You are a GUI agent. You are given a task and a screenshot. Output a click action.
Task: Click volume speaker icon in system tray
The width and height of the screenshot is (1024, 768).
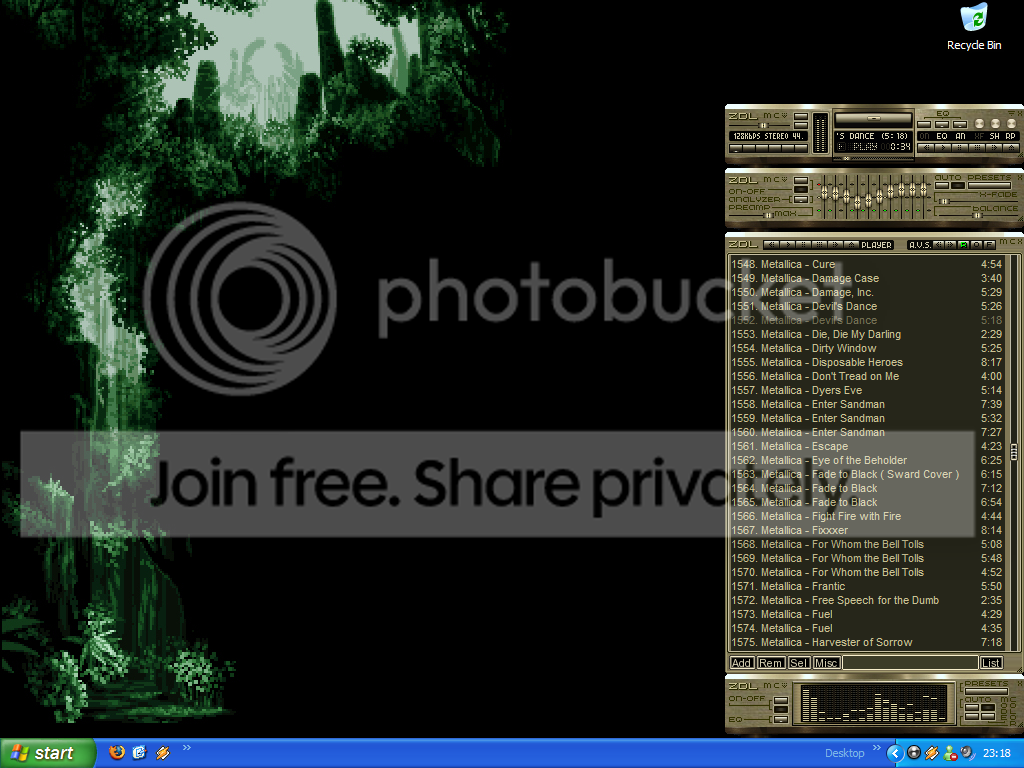click(x=967, y=754)
